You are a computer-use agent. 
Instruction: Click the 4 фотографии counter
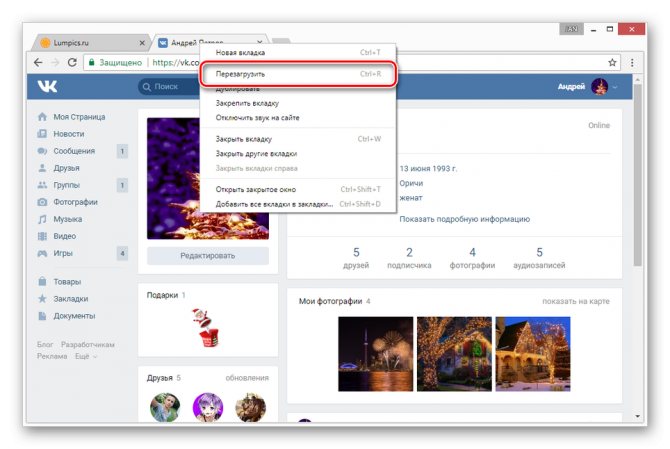click(x=472, y=258)
